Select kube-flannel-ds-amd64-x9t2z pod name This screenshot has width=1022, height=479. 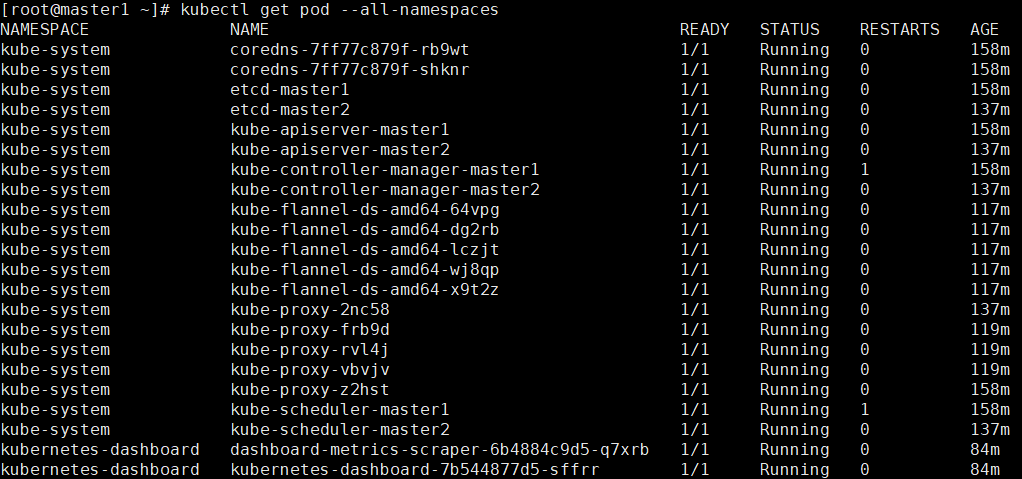pos(364,289)
